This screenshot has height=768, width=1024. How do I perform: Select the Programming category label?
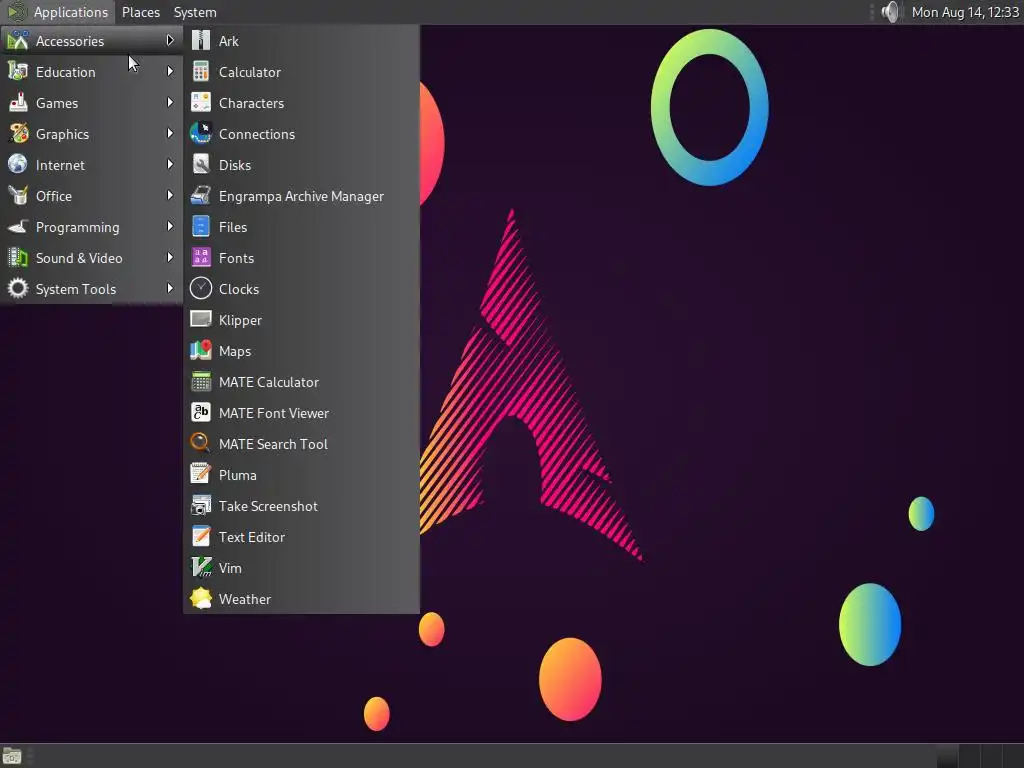tap(78, 227)
